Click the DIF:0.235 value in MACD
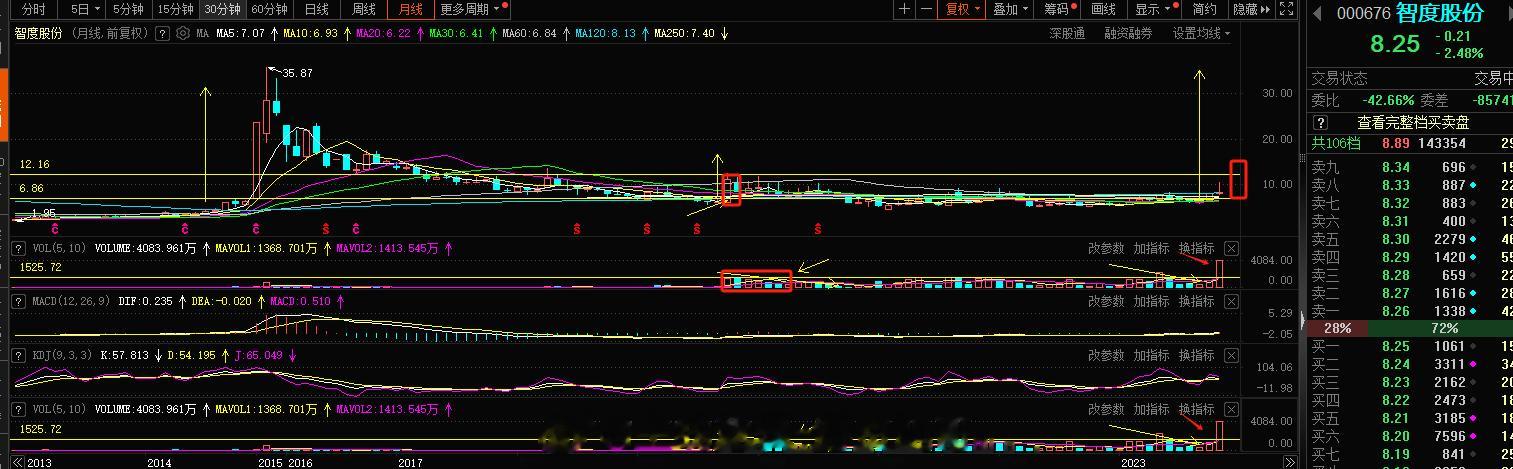The image size is (1513, 469). 144,301
